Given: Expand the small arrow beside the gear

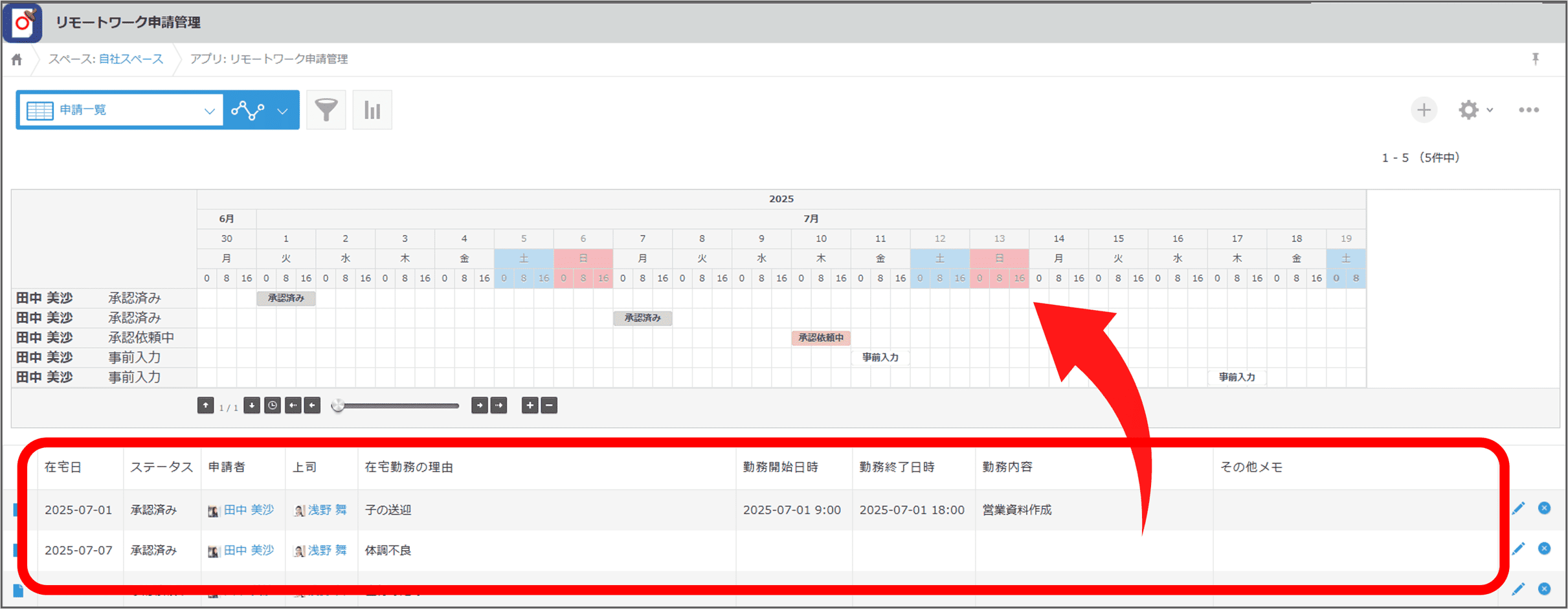Looking at the screenshot, I should click(x=1490, y=110).
